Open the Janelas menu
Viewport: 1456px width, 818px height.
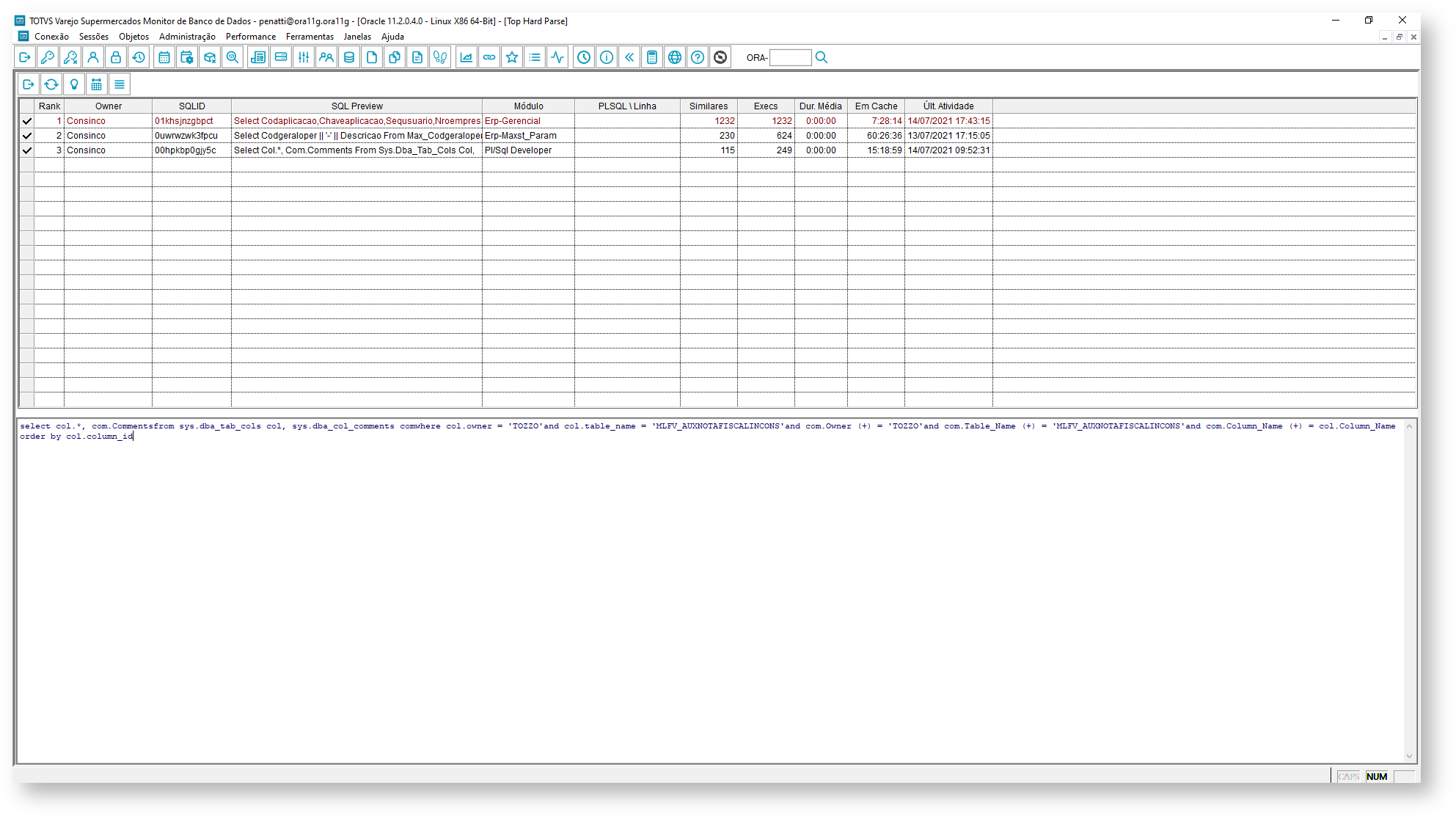click(357, 36)
